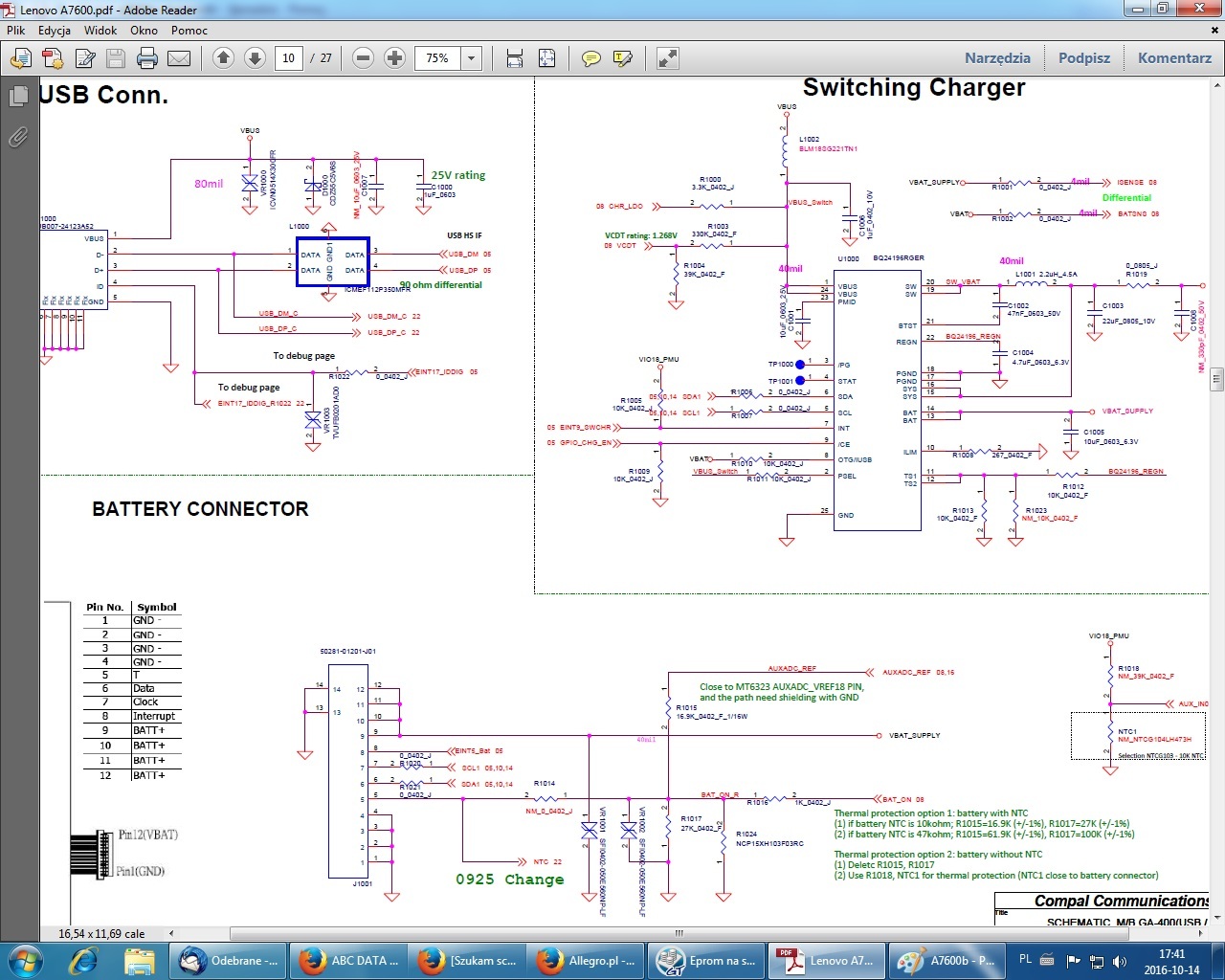Open the Komentarz pane
This screenshot has width=1225, height=980.
pos(1174,58)
